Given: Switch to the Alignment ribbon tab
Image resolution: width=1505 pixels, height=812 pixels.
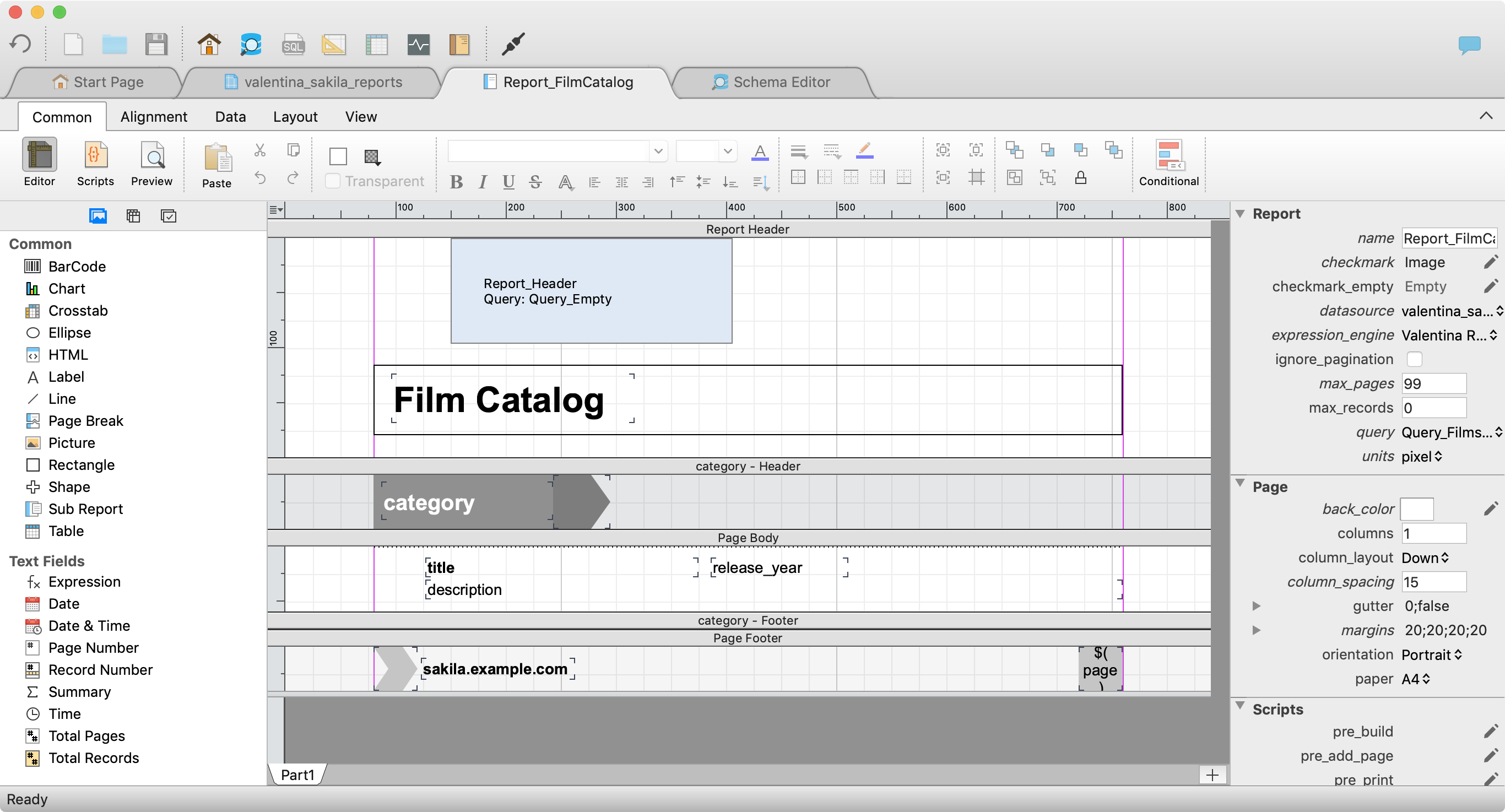Looking at the screenshot, I should (154, 117).
